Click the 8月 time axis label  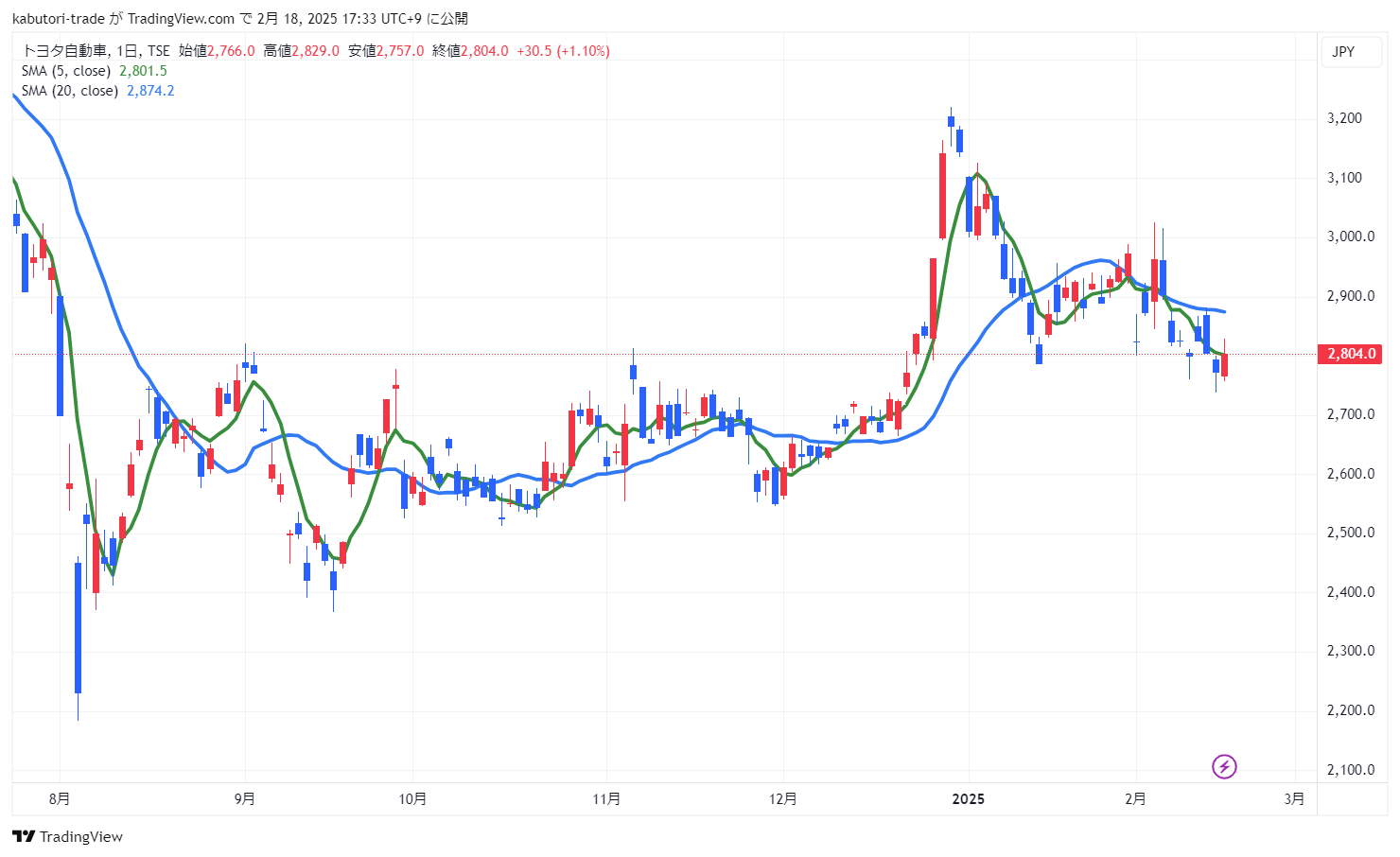tap(60, 799)
